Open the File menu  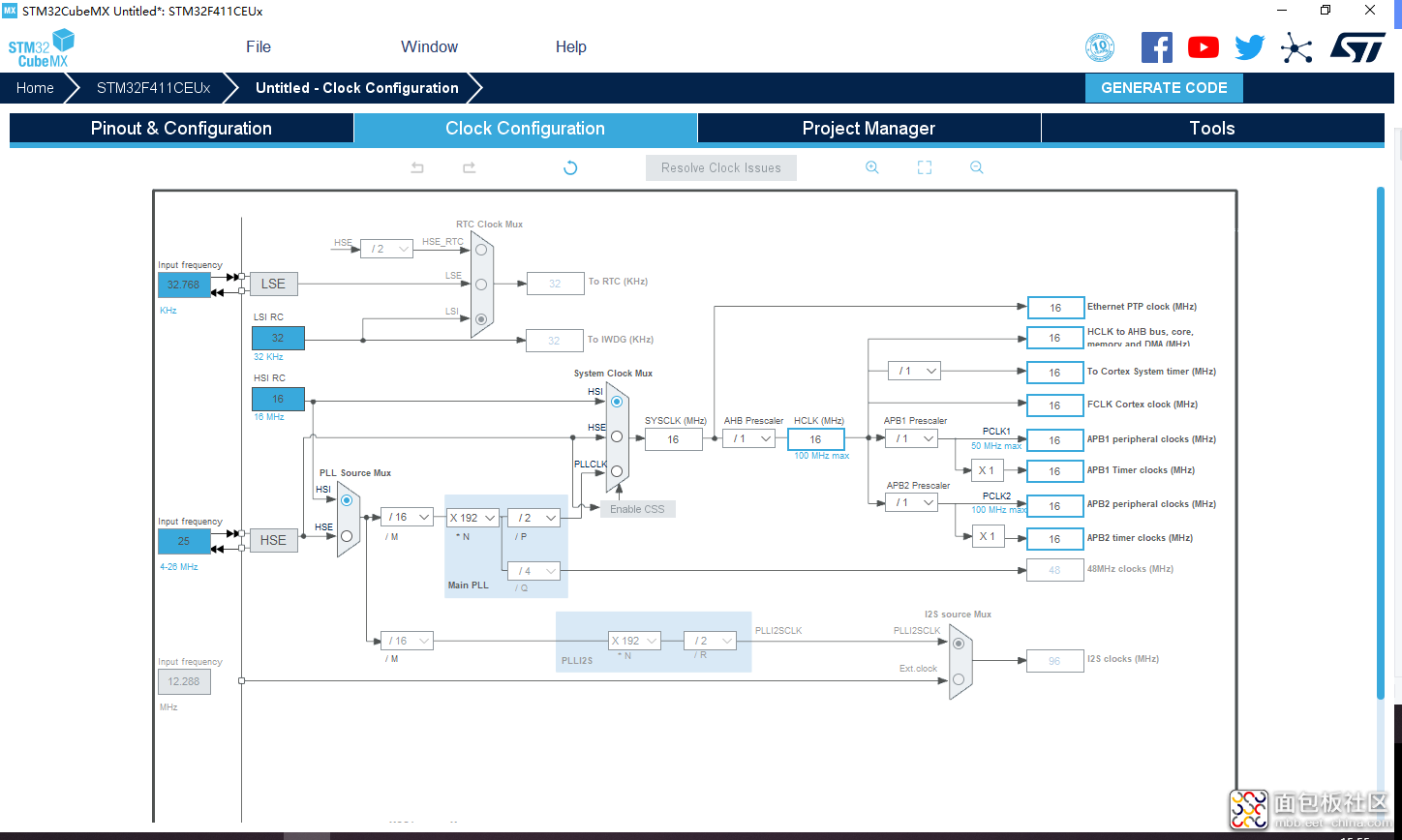tap(259, 46)
